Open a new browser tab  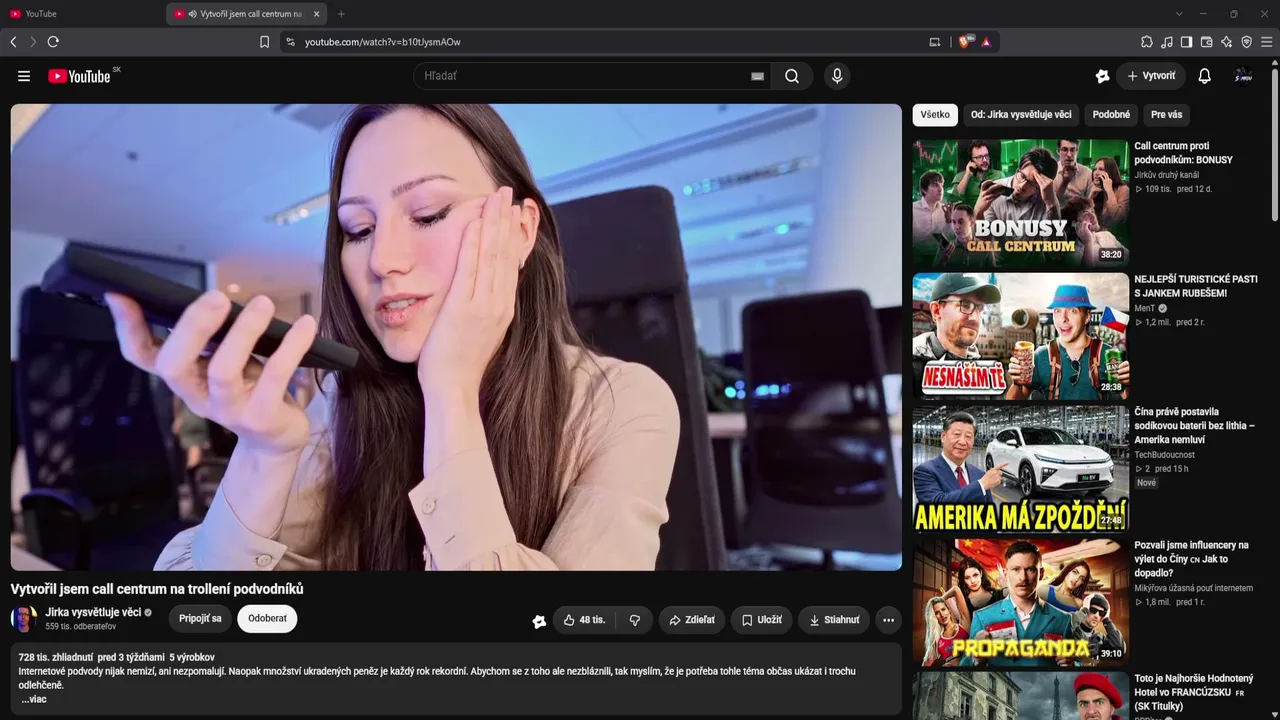(x=341, y=14)
